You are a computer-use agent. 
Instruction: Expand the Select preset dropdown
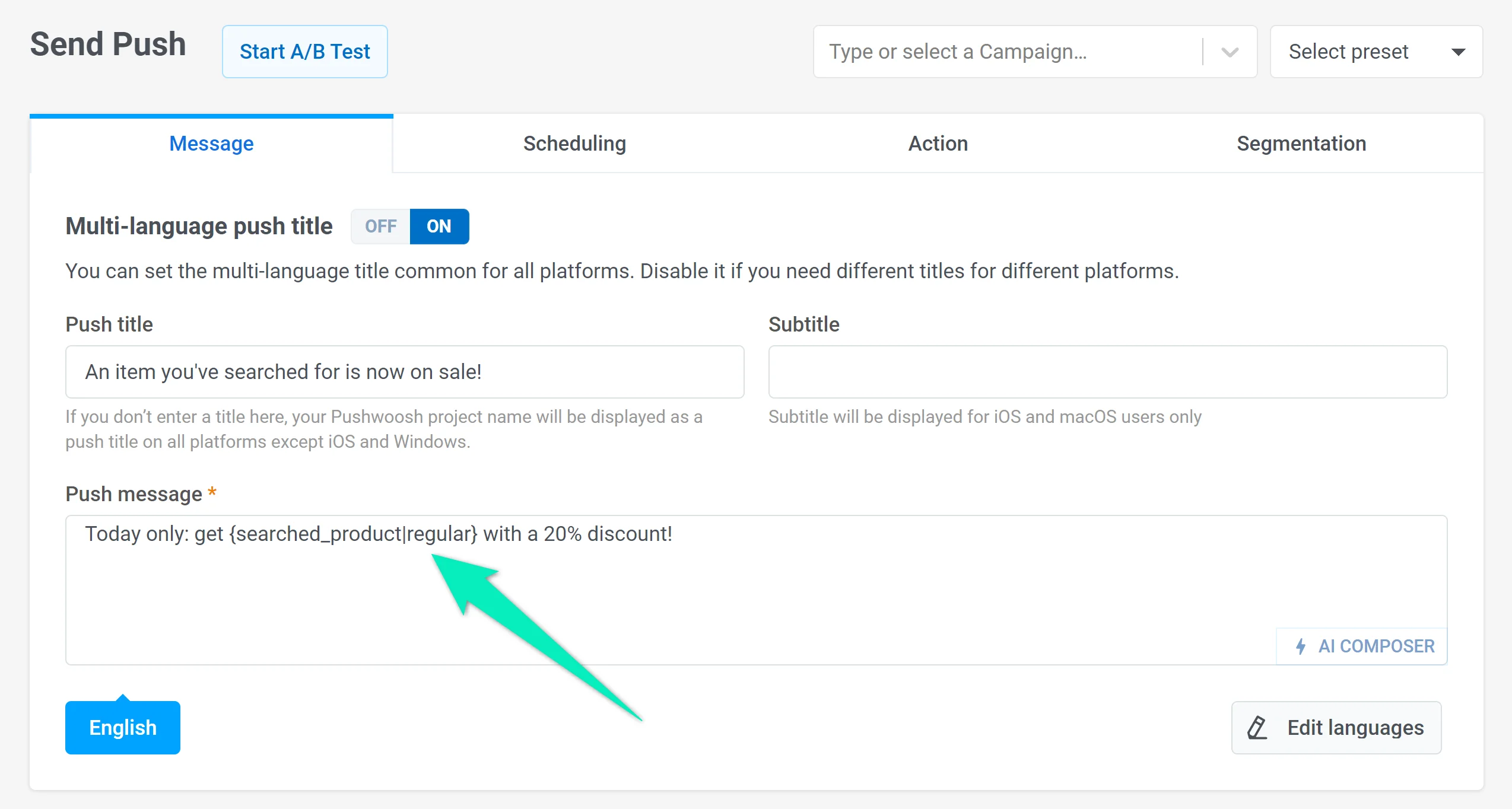(1376, 52)
